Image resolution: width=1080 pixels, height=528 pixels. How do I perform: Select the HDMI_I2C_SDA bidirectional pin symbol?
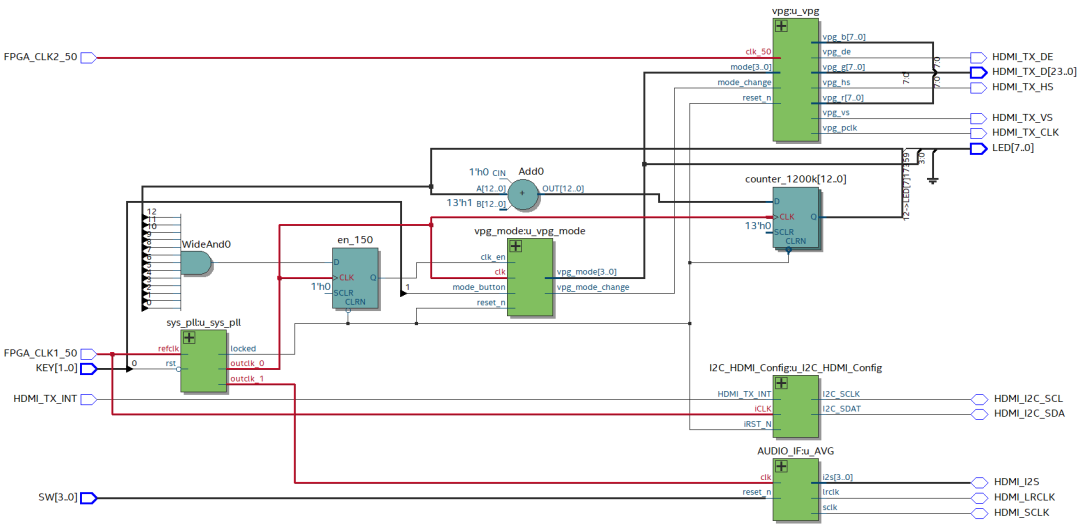(979, 414)
